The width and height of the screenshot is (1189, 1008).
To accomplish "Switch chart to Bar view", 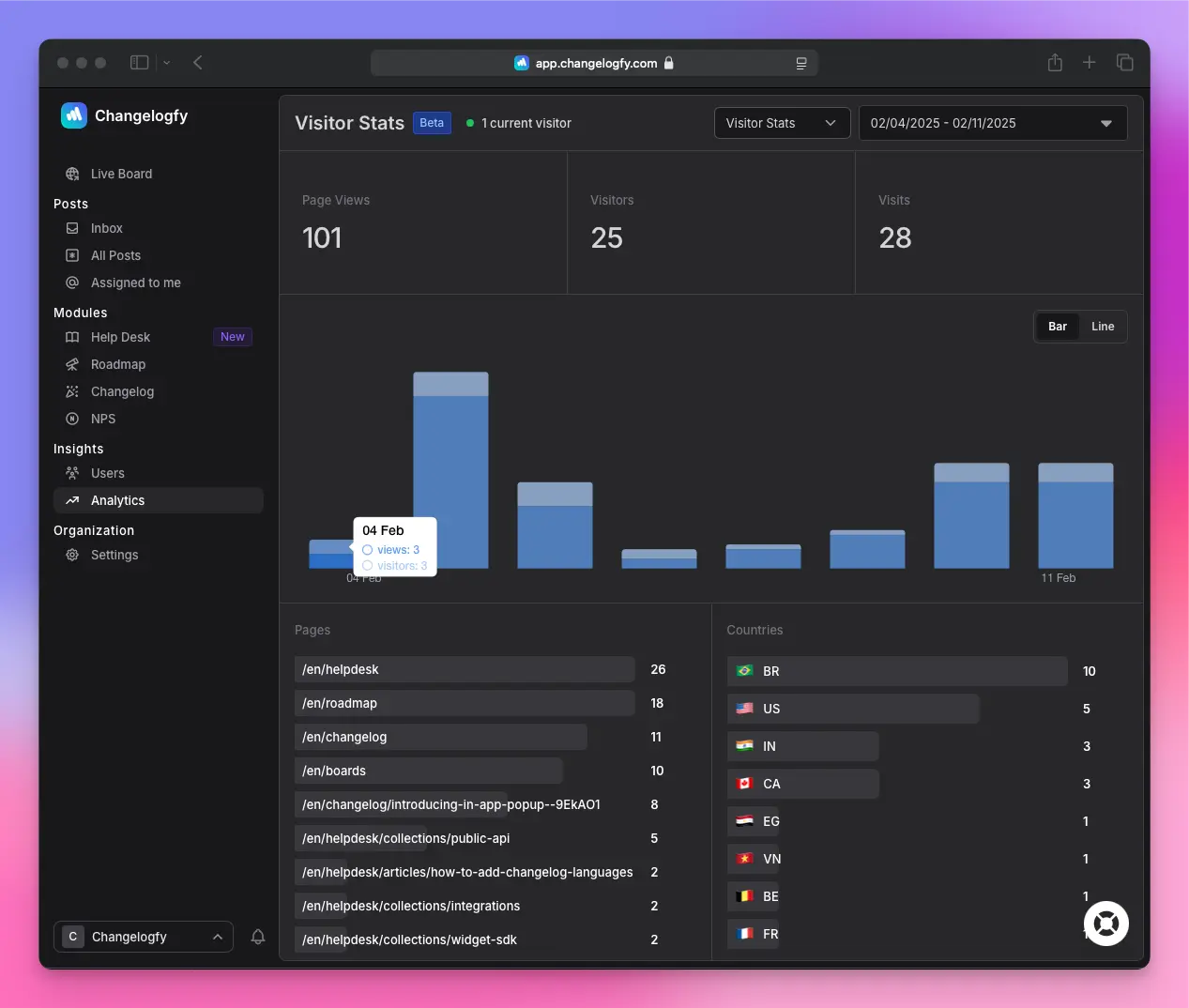I will (1058, 327).
